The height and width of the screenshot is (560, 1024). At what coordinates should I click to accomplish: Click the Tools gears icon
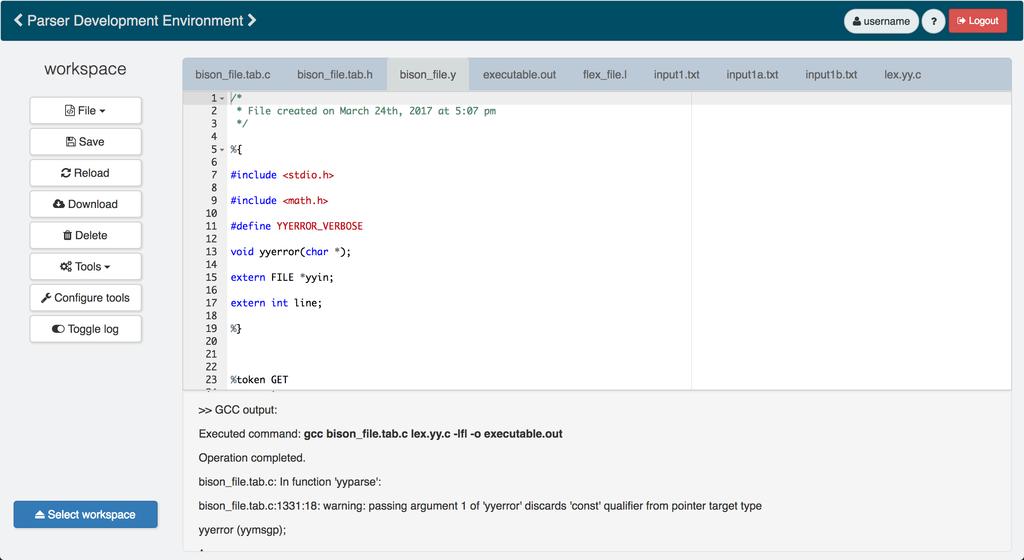[66, 266]
